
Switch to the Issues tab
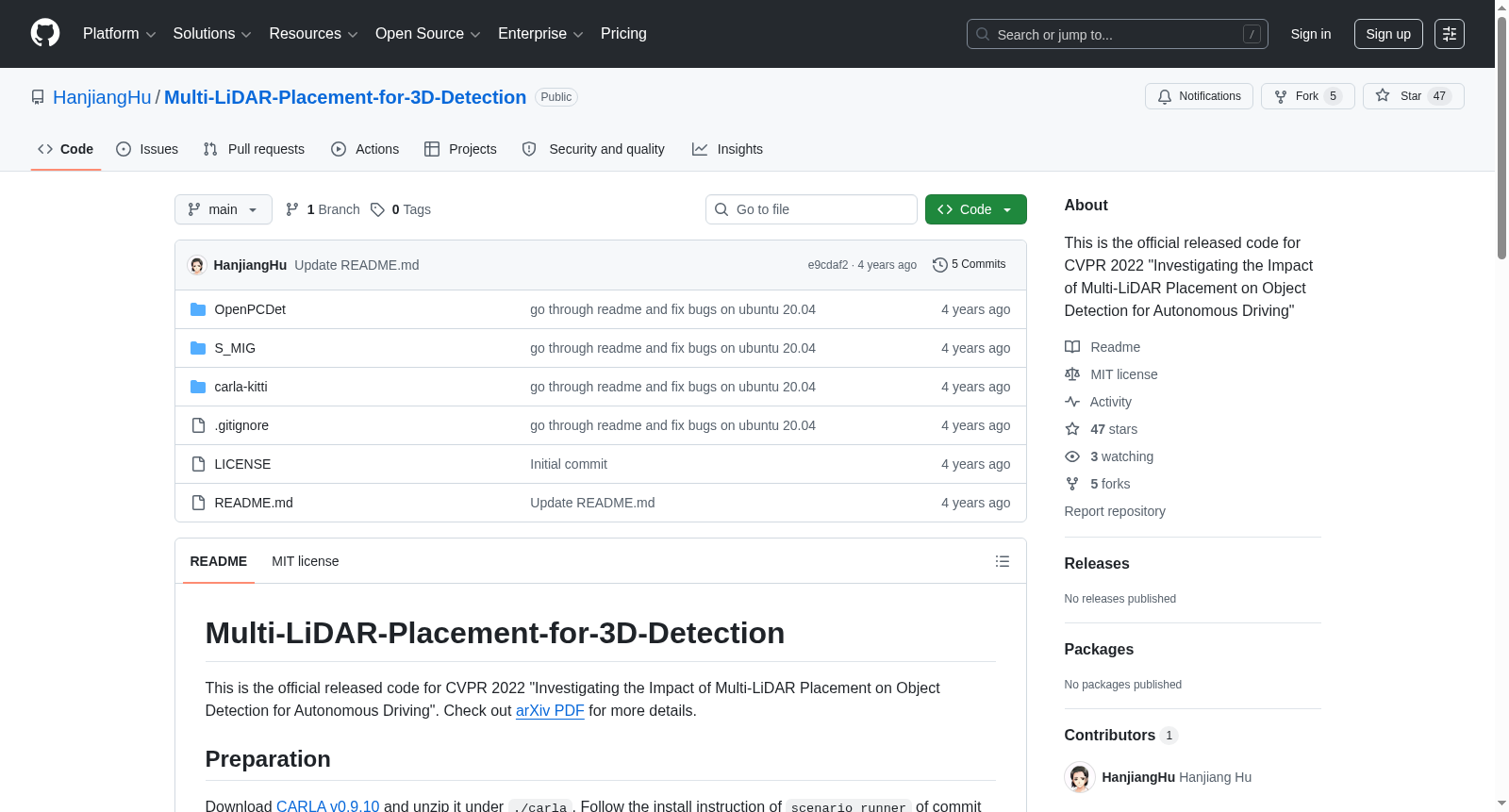(147, 149)
